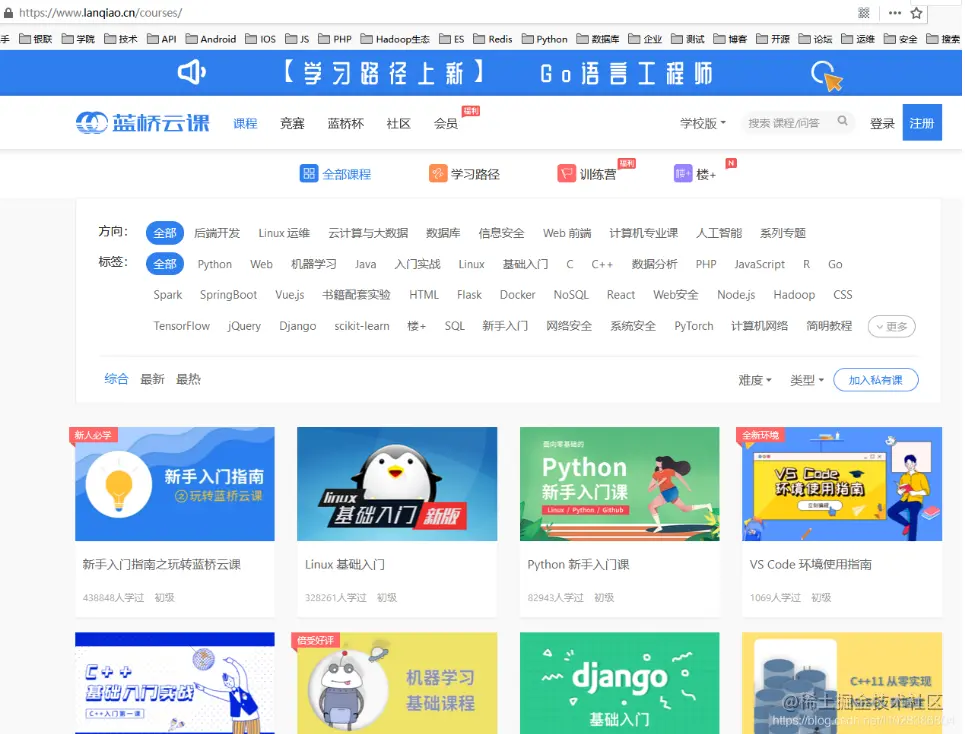Sort courses by 最热
This screenshot has width=965, height=734.
pos(188,379)
